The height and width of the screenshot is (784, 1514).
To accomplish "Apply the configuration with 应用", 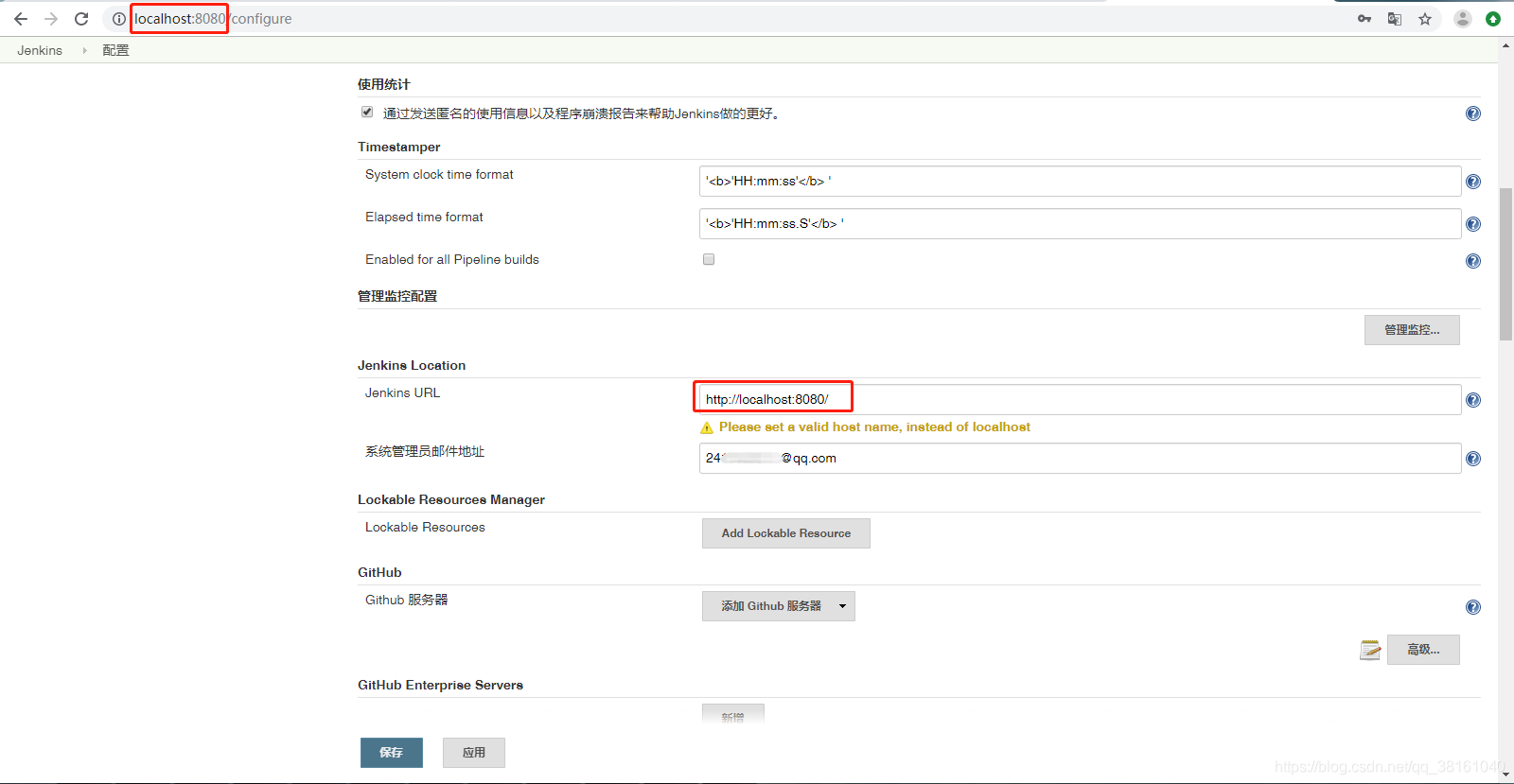I will [474, 753].
